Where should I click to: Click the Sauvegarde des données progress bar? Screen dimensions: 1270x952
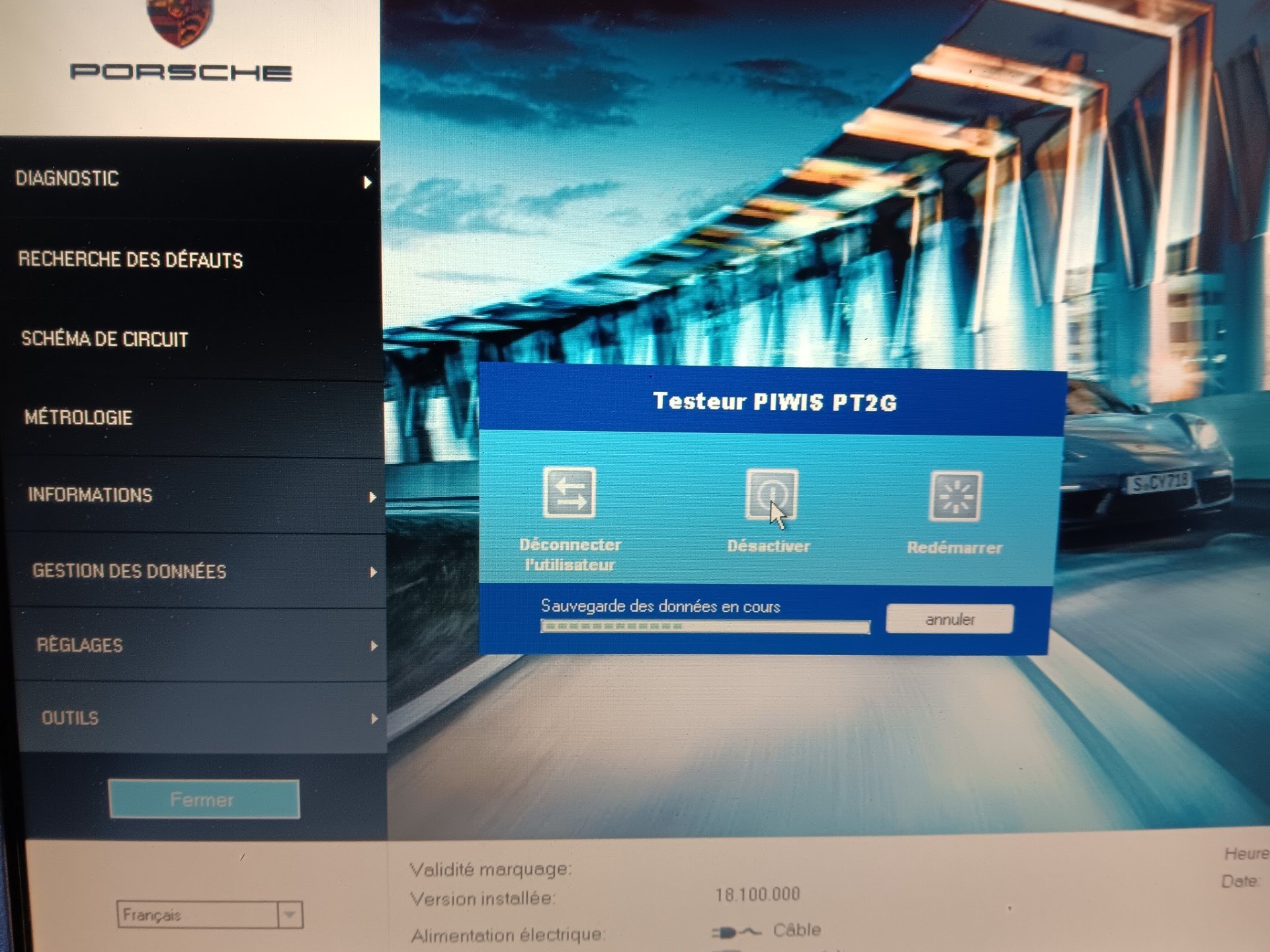(x=704, y=626)
